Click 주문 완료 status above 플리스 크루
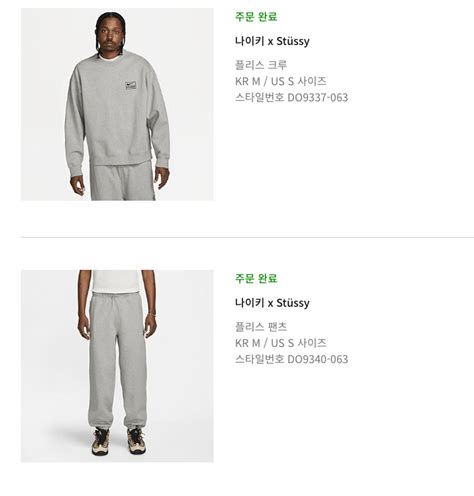474x496 pixels. click(256, 16)
